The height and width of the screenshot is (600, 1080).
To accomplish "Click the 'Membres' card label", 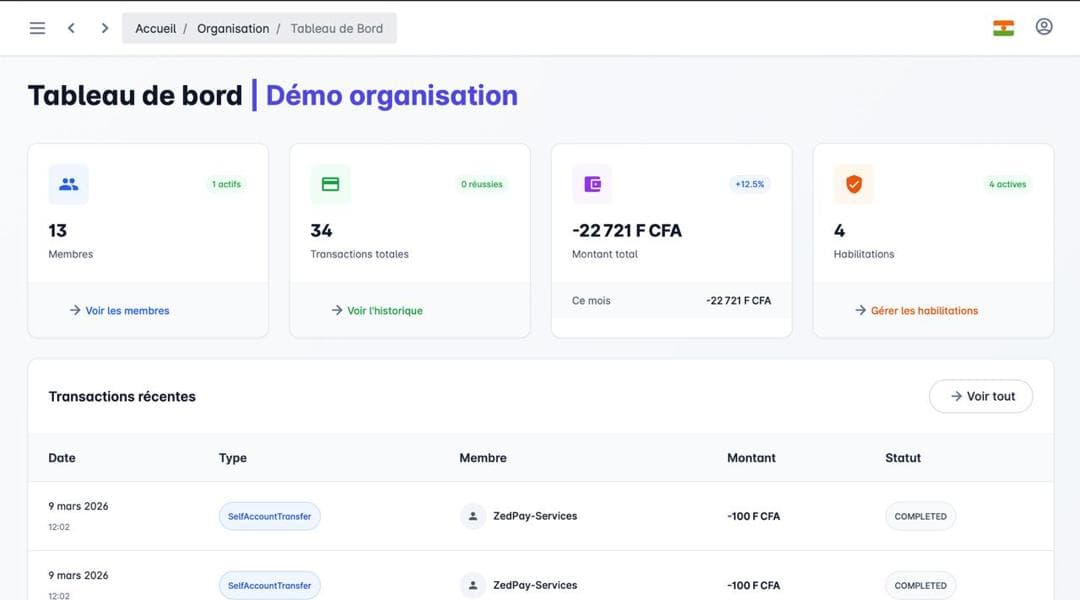I will tap(70, 254).
